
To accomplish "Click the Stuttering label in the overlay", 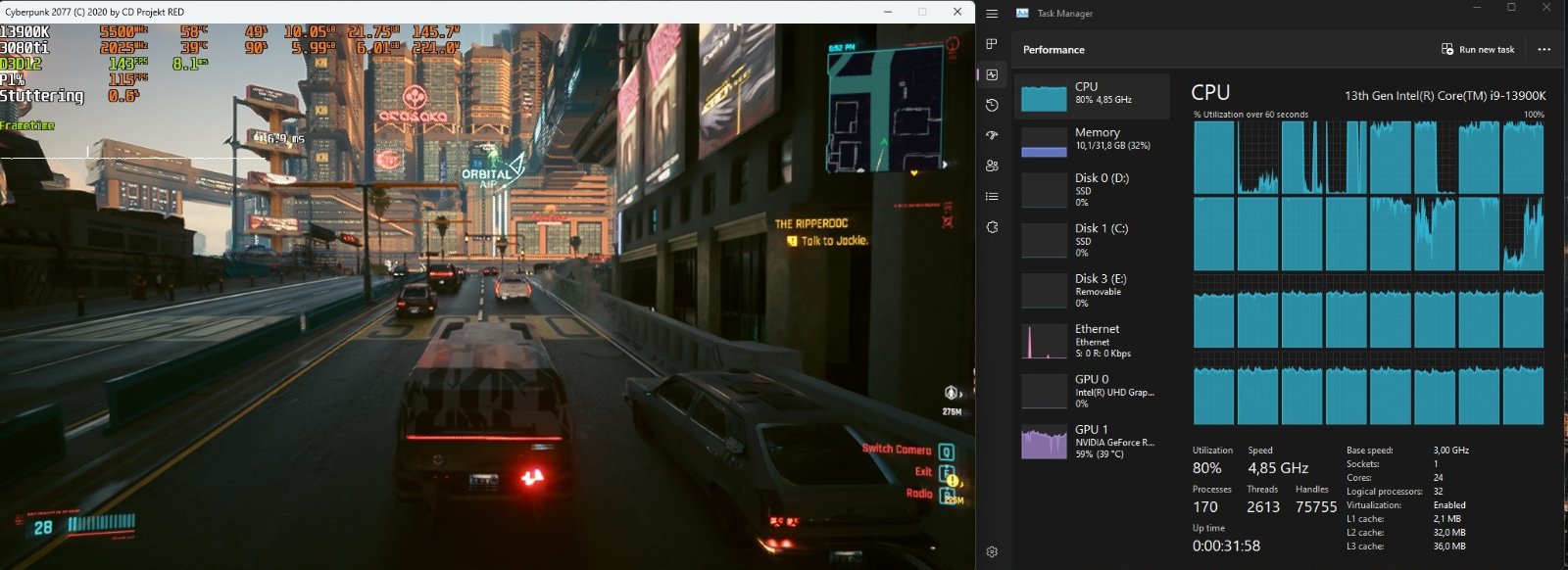I will [42, 96].
